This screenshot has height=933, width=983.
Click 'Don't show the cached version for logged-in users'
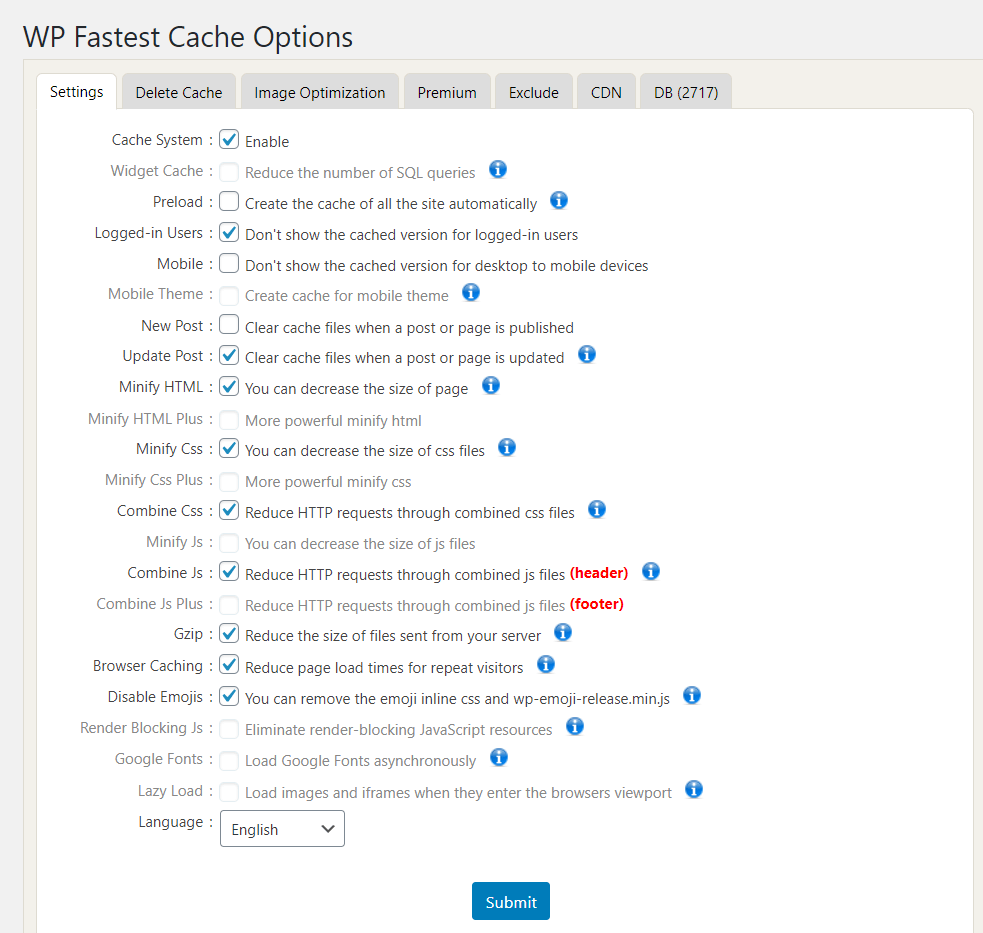411,235
